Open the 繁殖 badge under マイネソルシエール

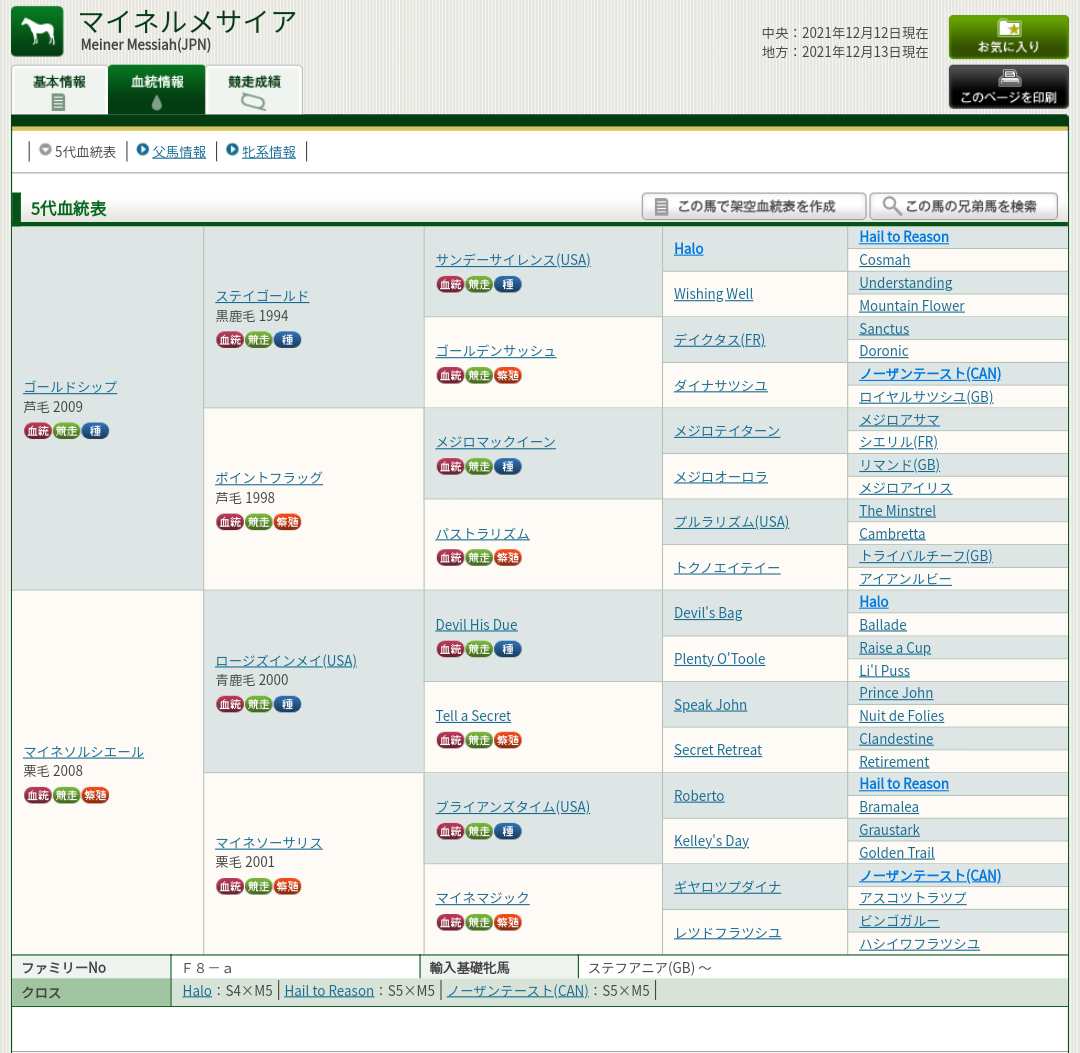click(x=95, y=796)
